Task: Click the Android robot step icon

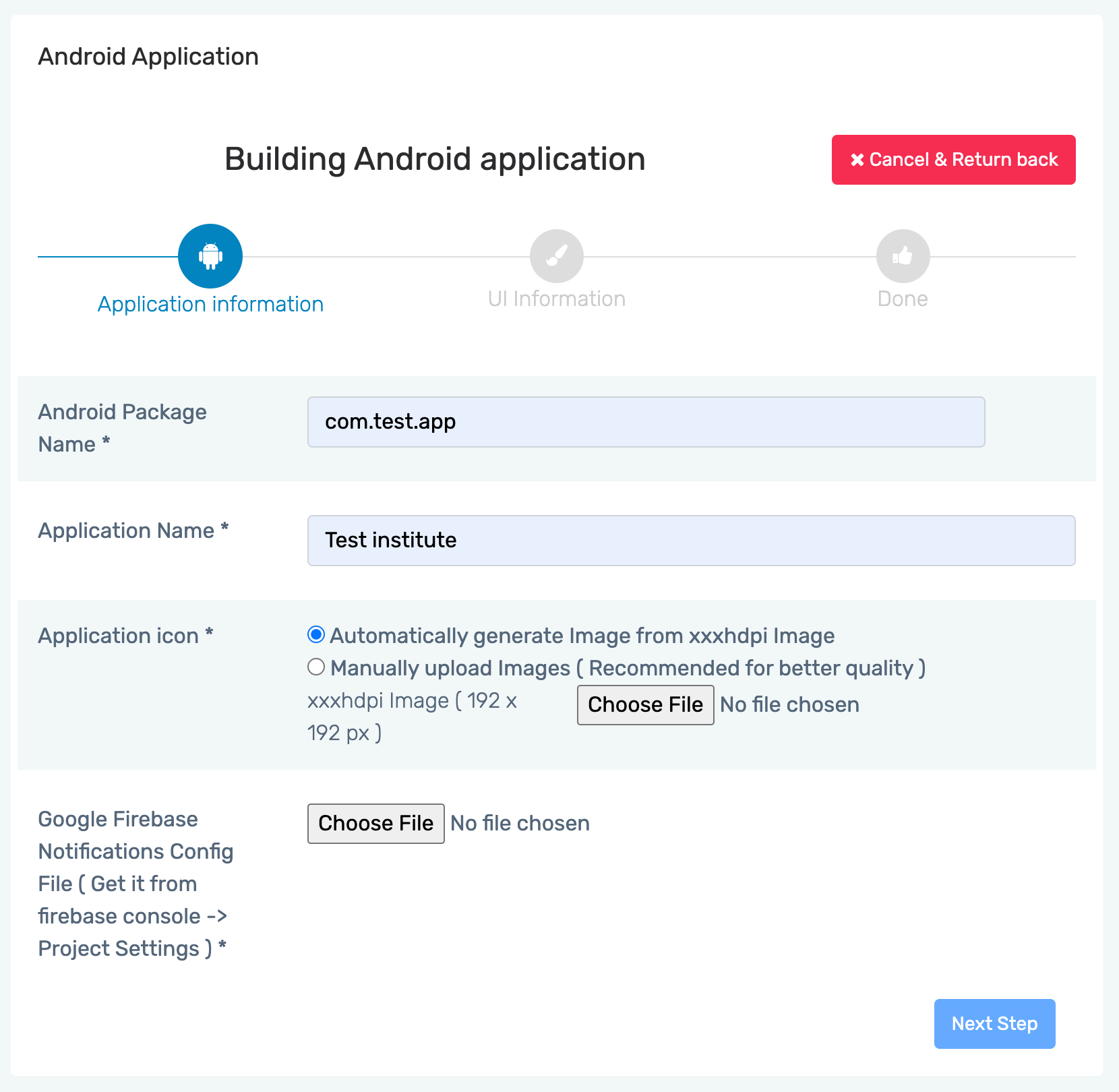Action: (x=210, y=256)
